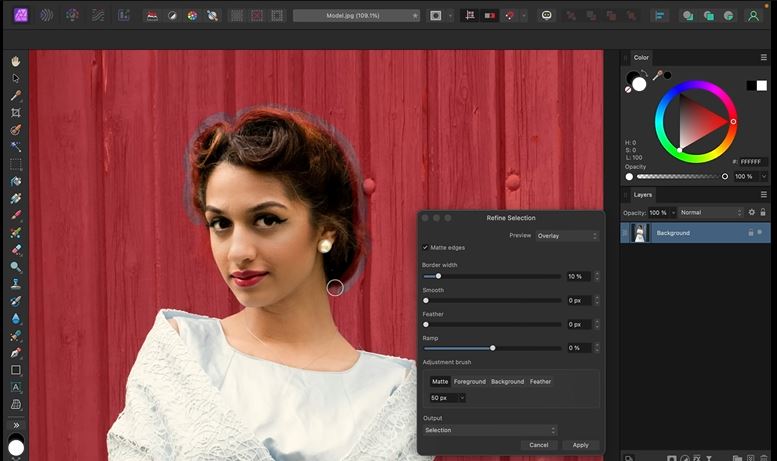The image size is (777, 461).
Task: Click eyedropper picker in Color panel
Action: click(x=658, y=75)
